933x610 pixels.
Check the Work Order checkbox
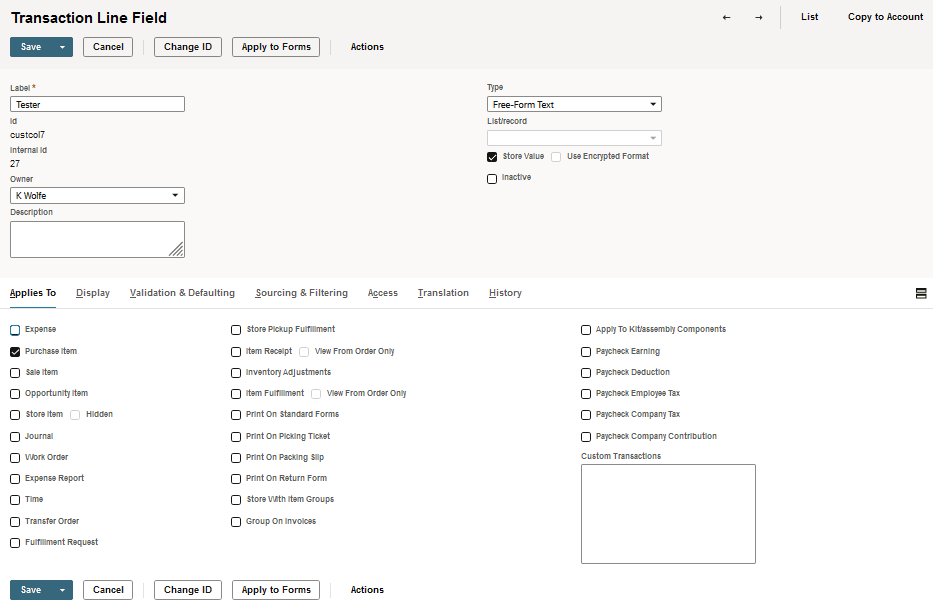tap(15, 458)
